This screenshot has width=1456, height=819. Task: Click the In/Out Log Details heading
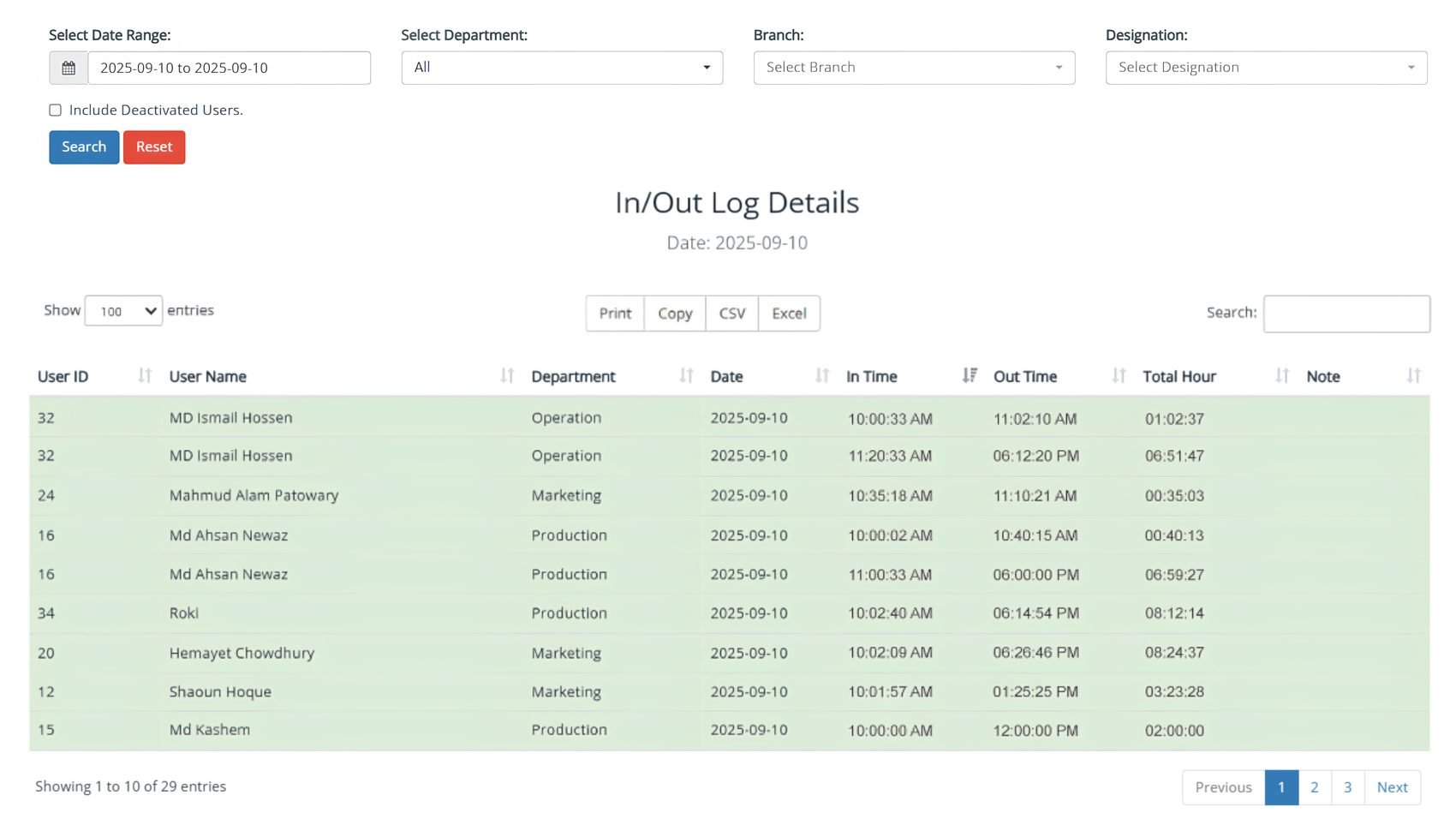point(737,203)
